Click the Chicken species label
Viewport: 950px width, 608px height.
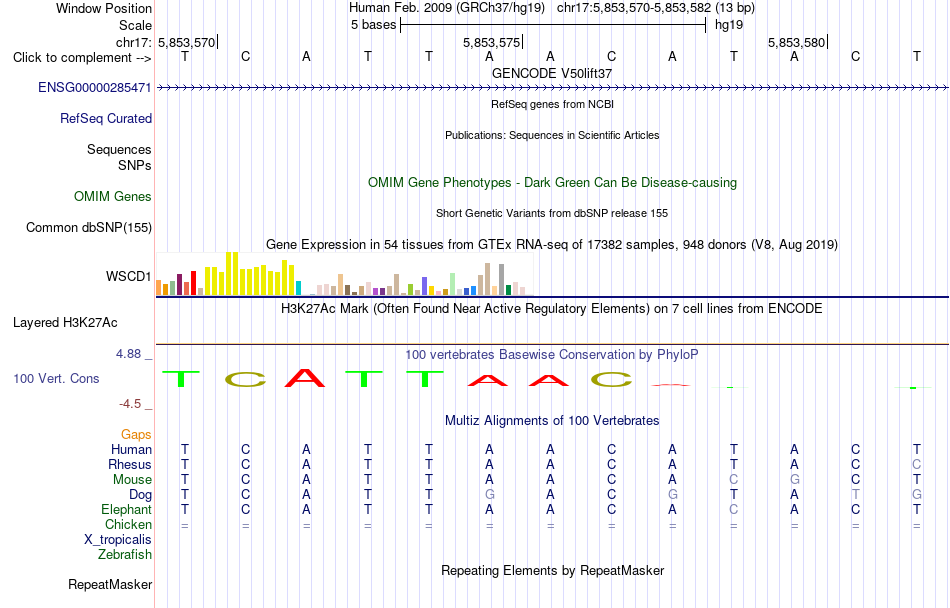pyautogui.click(x=128, y=524)
